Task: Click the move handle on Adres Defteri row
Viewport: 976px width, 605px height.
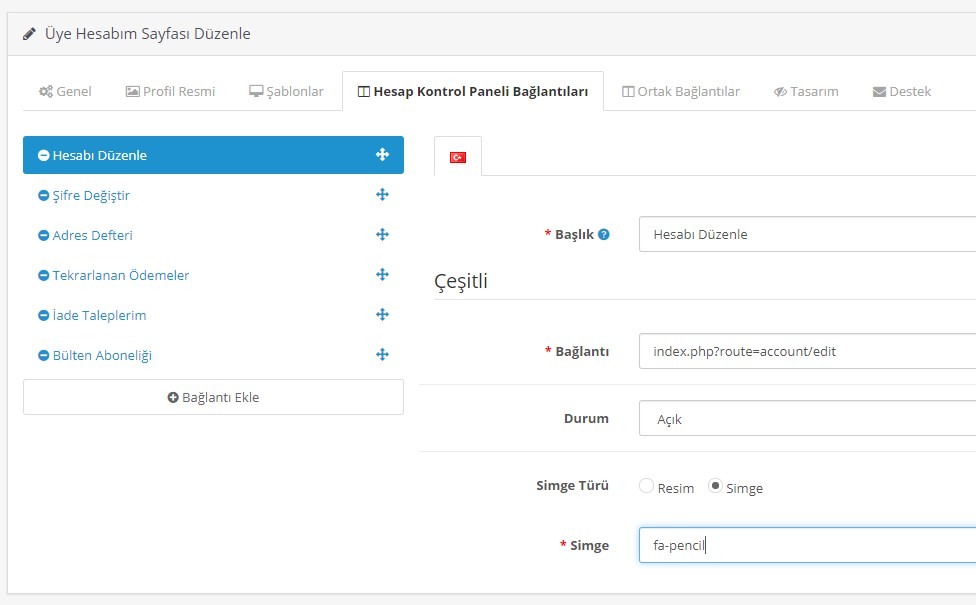Action: click(382, 235)
